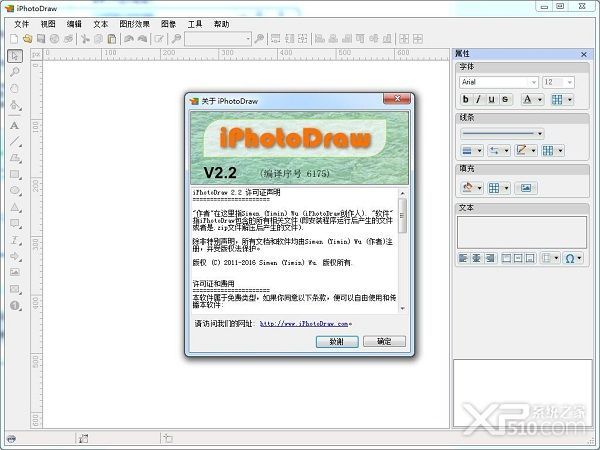Open the 图像 menu

click(168, 24)
